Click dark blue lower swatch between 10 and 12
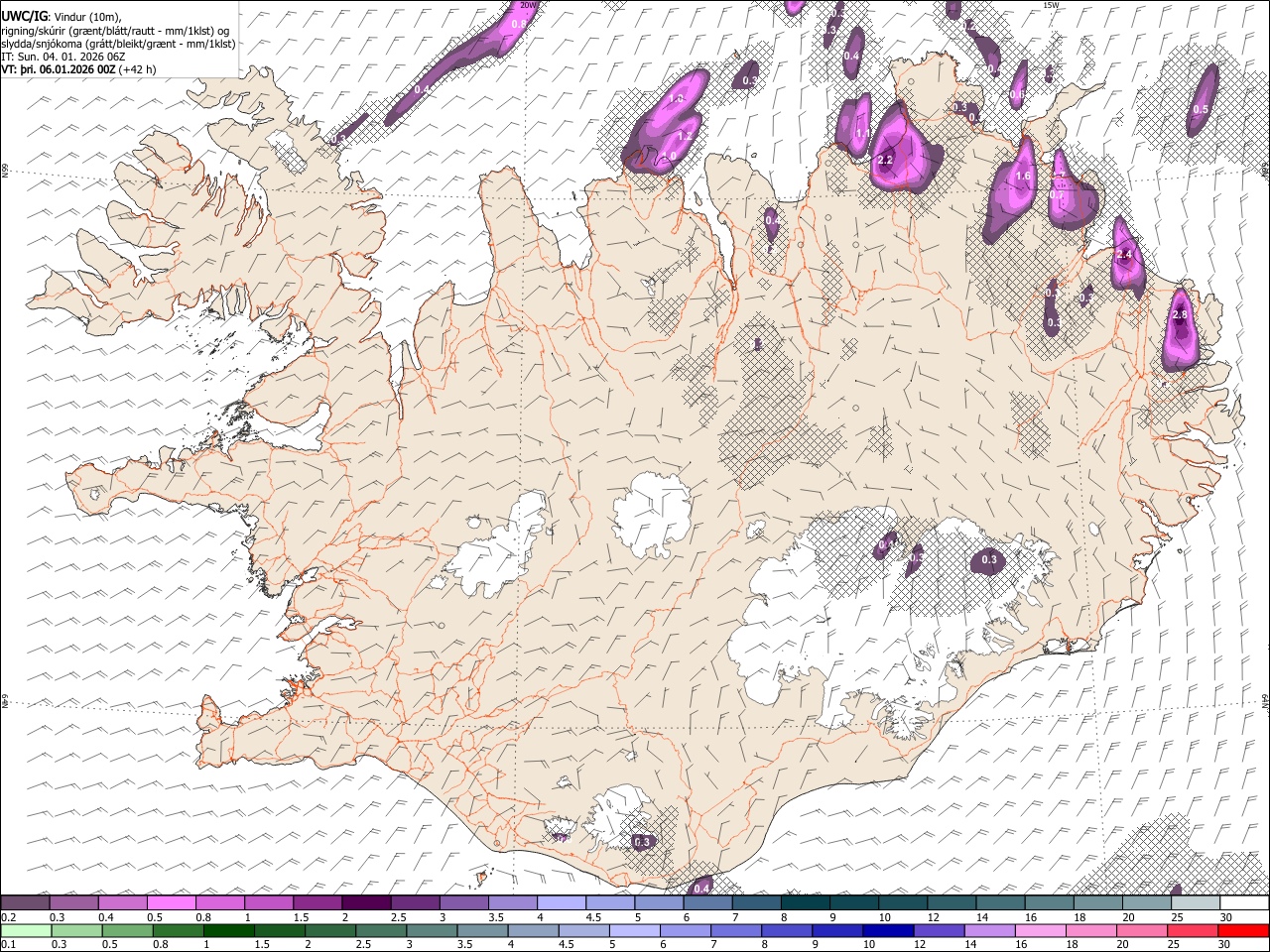The image size is (1270, 952). coord(888,930)
